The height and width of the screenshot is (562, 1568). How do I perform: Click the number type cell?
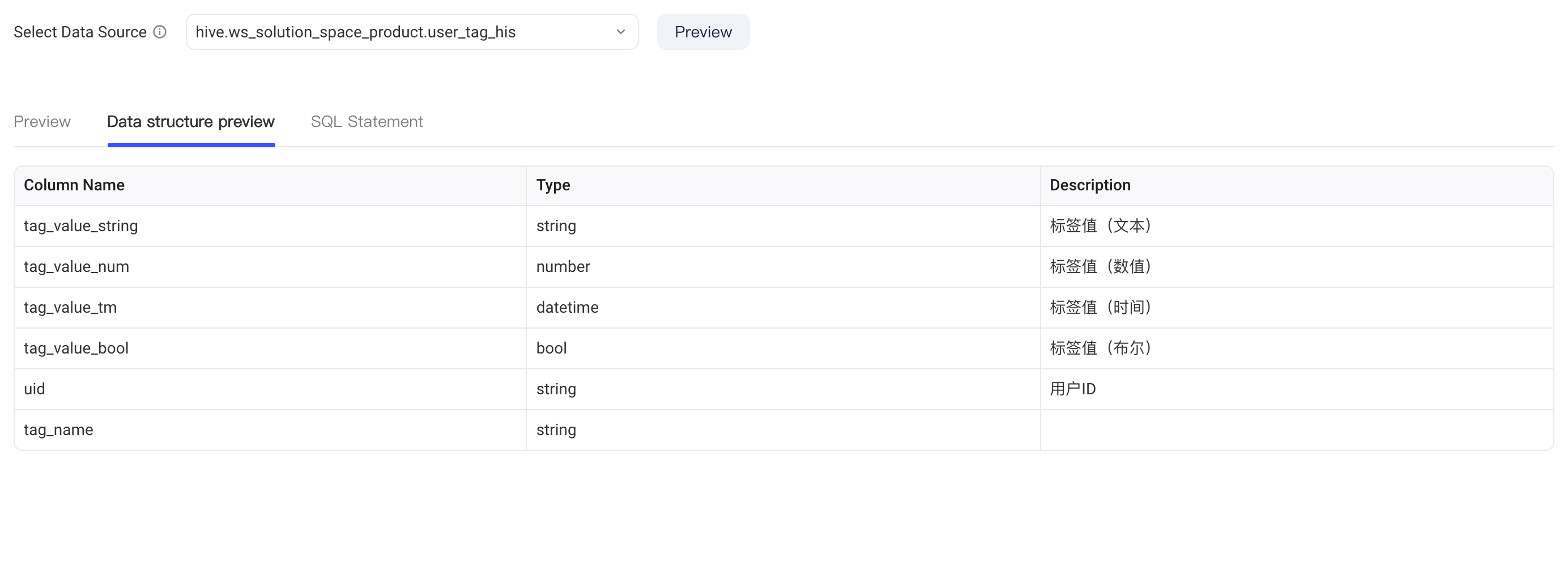tap(783, 267)
